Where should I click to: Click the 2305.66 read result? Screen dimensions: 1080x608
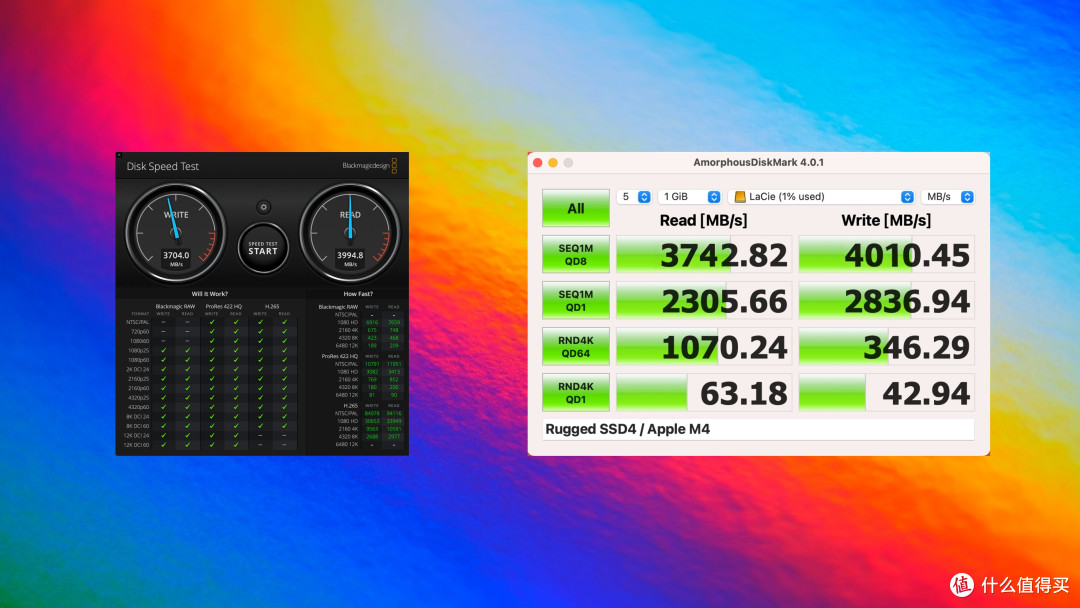coord(704,301)
